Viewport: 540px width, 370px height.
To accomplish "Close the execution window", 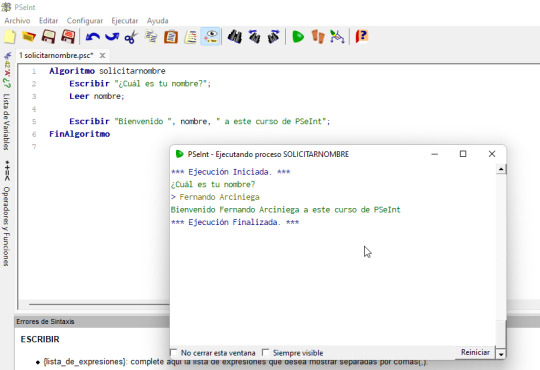I will pyautogui.click(x=492, y=154).
